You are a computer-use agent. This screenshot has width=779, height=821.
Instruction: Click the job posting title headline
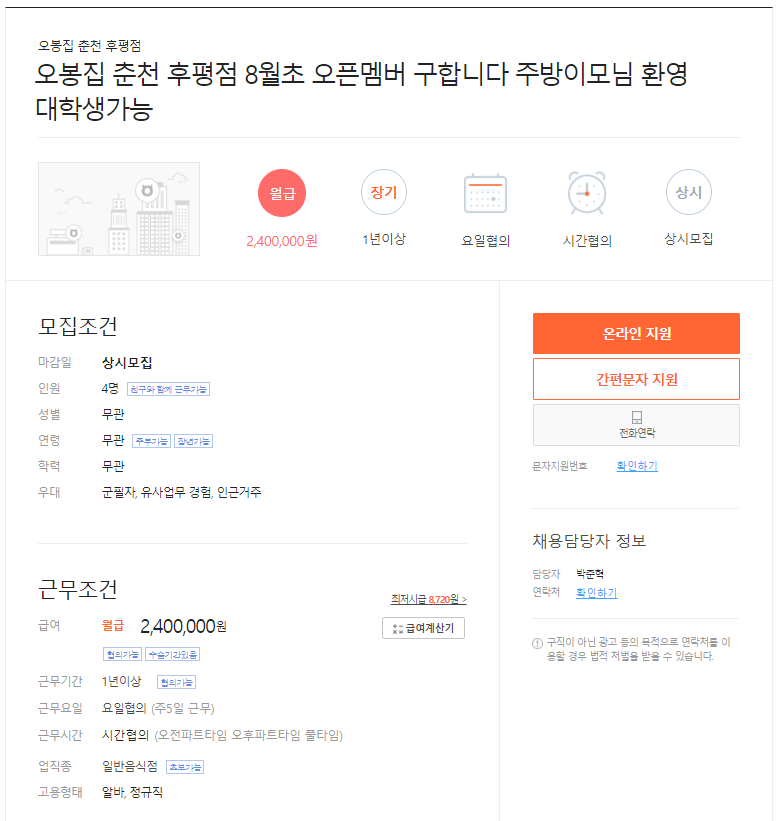click(361, 91)
